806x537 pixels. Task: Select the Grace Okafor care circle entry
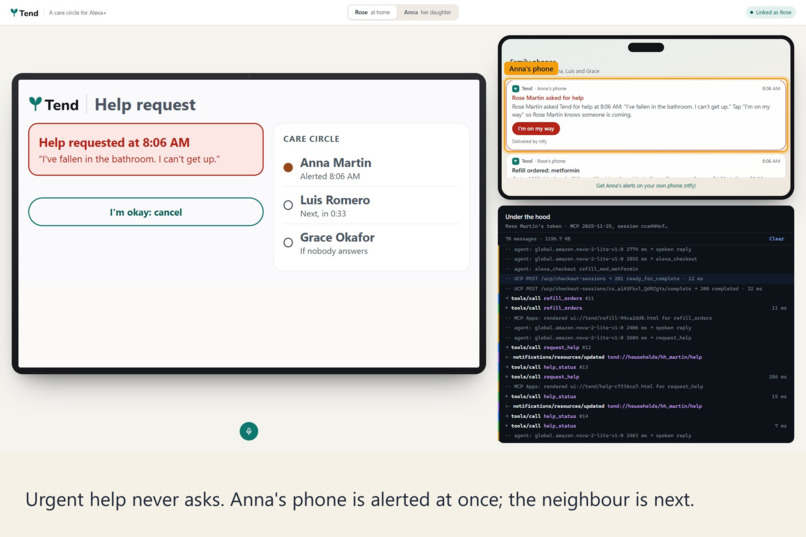pyautogui.click(x=371, y=244)
